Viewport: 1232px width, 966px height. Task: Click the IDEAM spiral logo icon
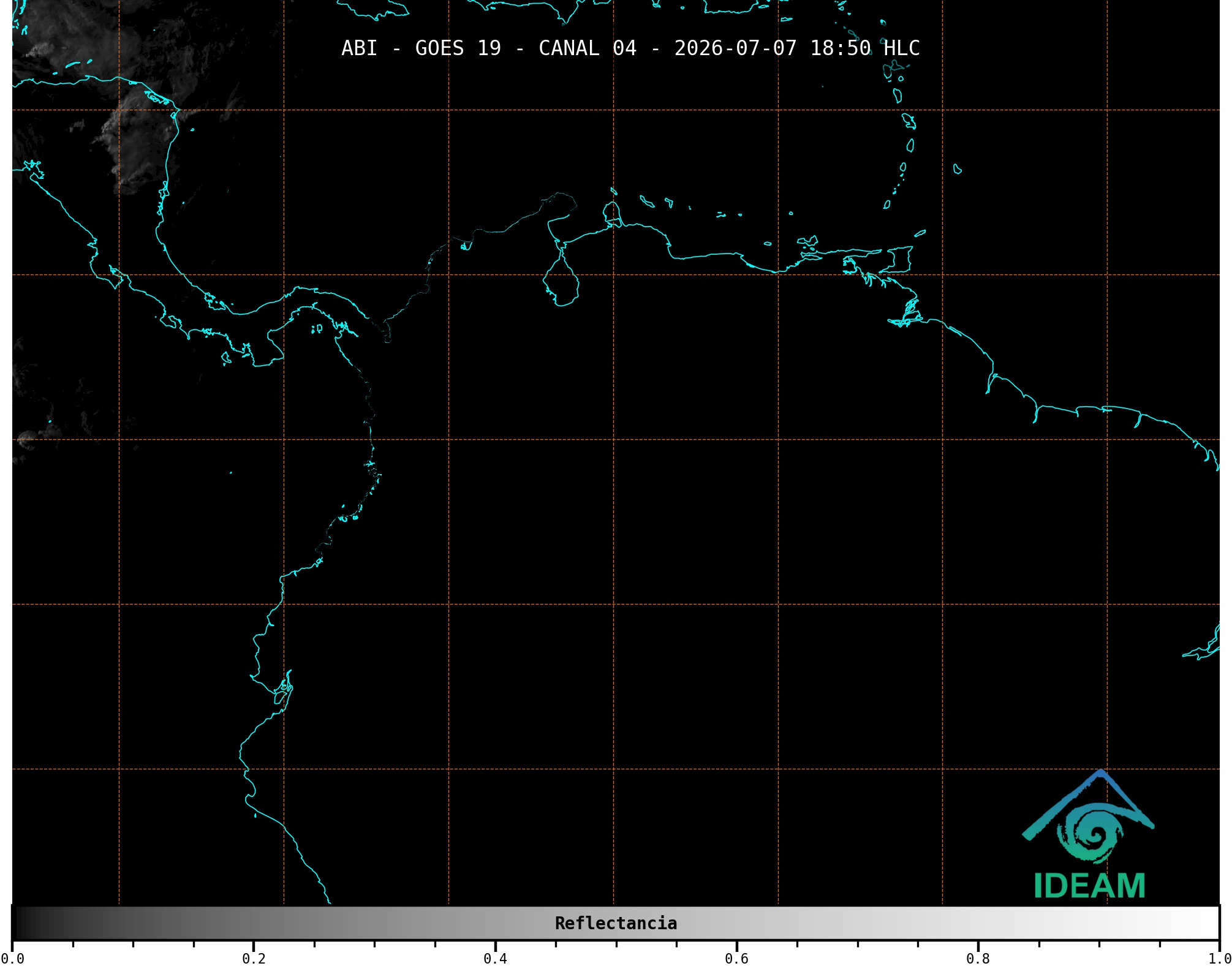coord(1088,817)
